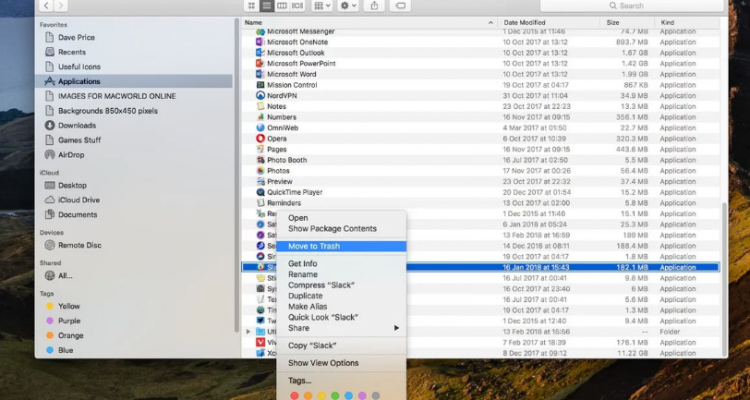
Task: Click the Pages app icon
Action: (260, 149)
